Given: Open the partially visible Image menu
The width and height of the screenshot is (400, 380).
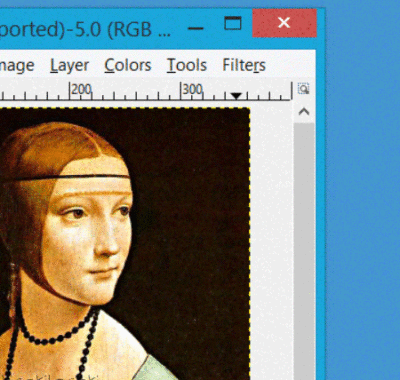Looking at the screenshot, I should pos(17,66).
